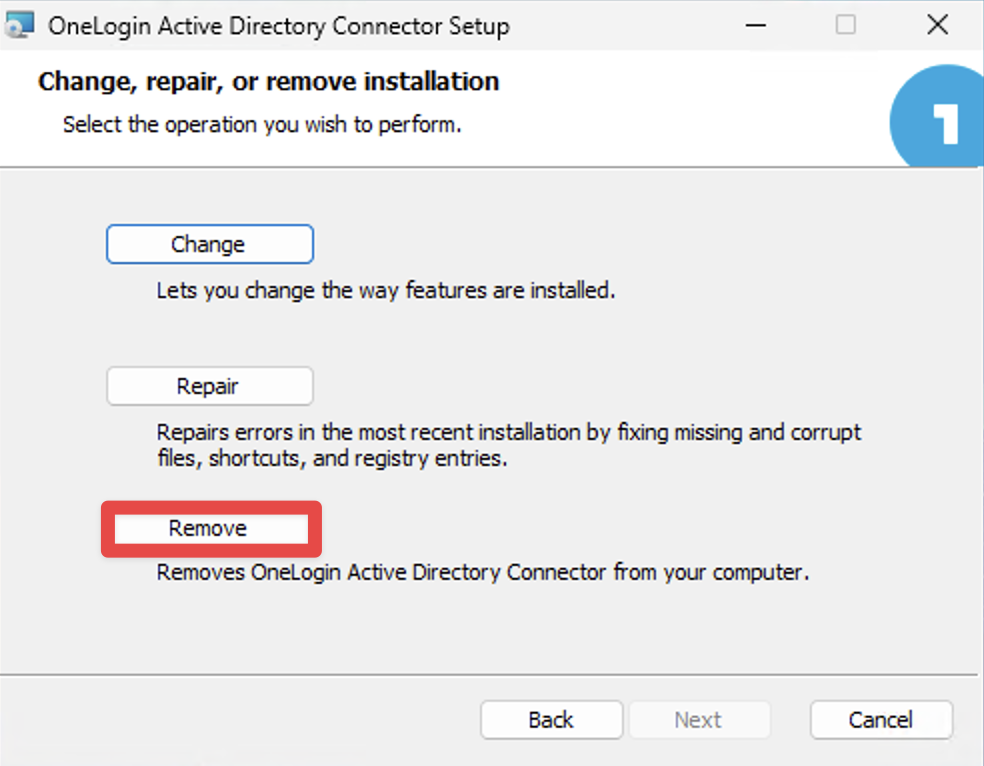Click 'Removes OneLogin Active Directory Connector' description
Screen dimensions: 984x766
tap(483, 572)
